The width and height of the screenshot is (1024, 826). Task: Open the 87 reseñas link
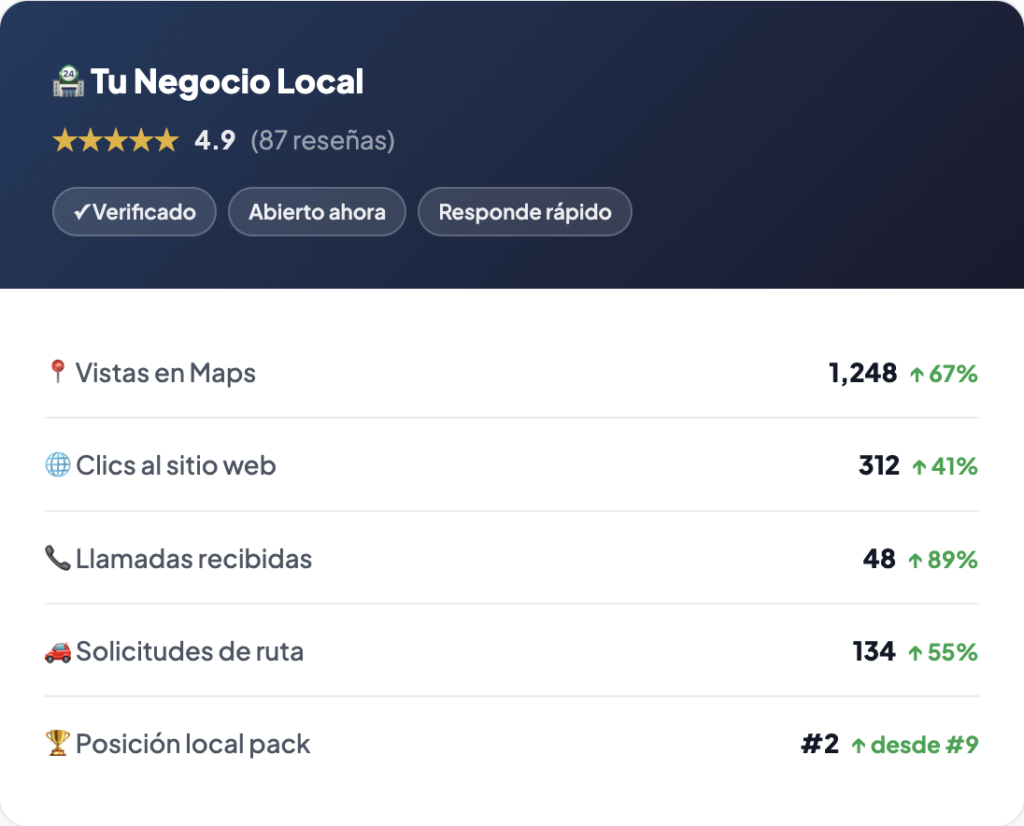(x=322, y=141)
